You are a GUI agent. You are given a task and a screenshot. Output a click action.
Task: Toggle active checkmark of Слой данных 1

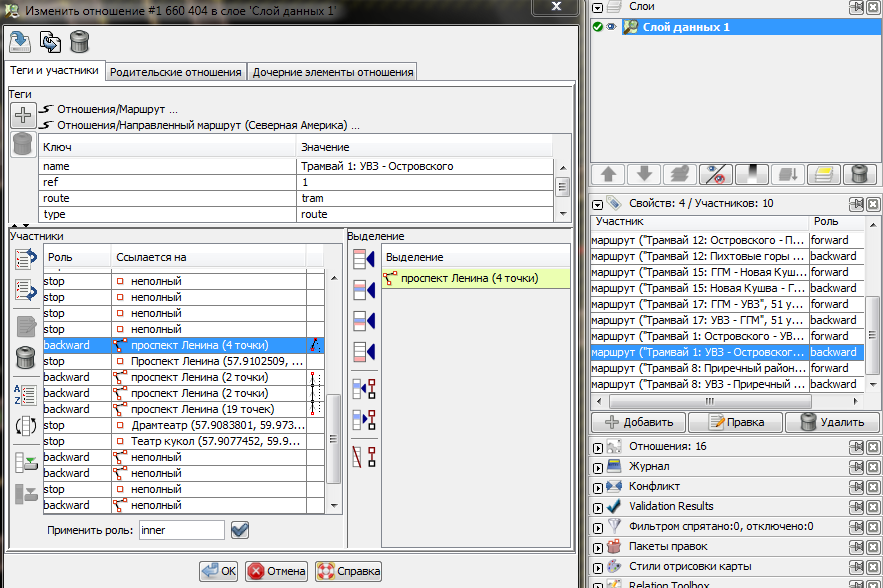coord(598,26)
